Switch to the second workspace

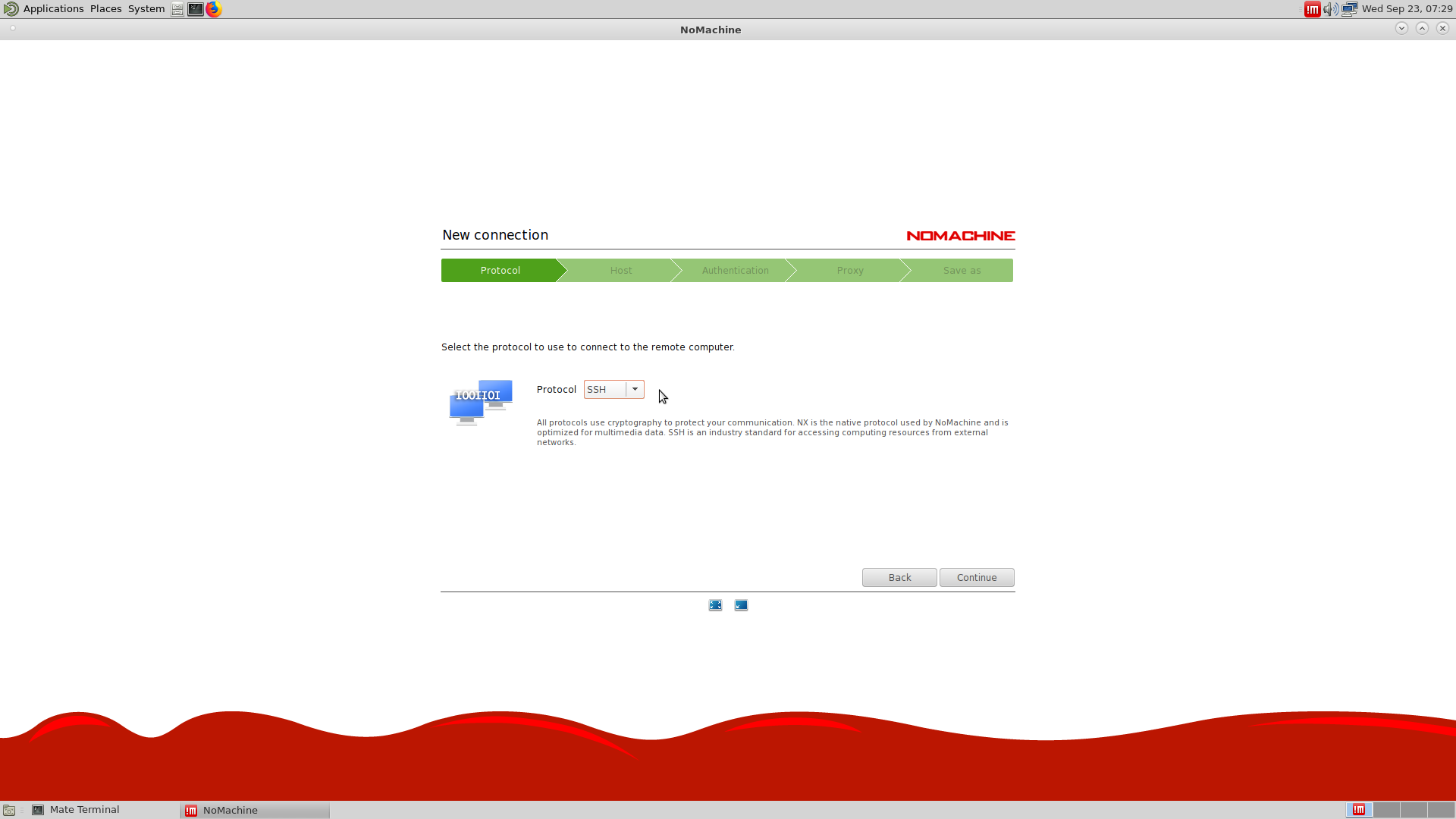pyautogui.click(x=1386, y=810)
